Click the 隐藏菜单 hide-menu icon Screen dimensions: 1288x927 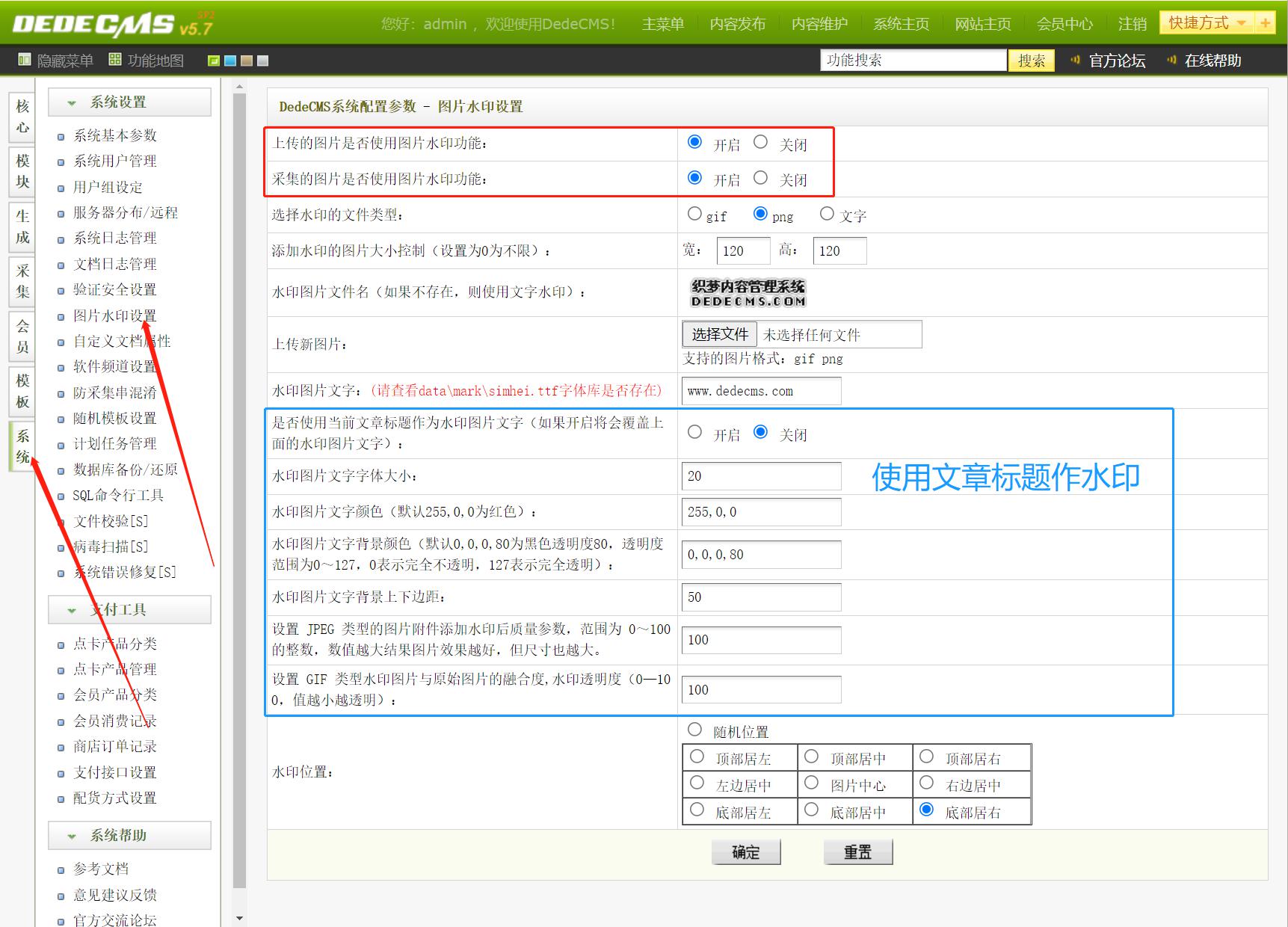[x=25, y=60]
